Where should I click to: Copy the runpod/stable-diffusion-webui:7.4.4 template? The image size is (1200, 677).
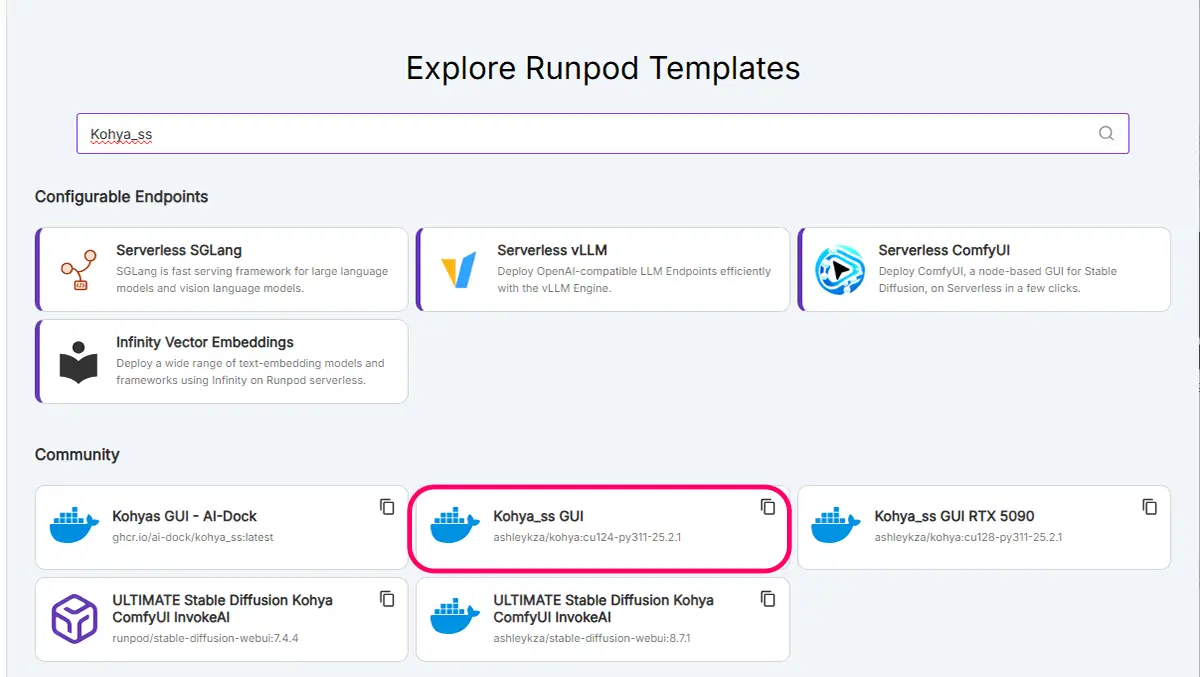387,599
